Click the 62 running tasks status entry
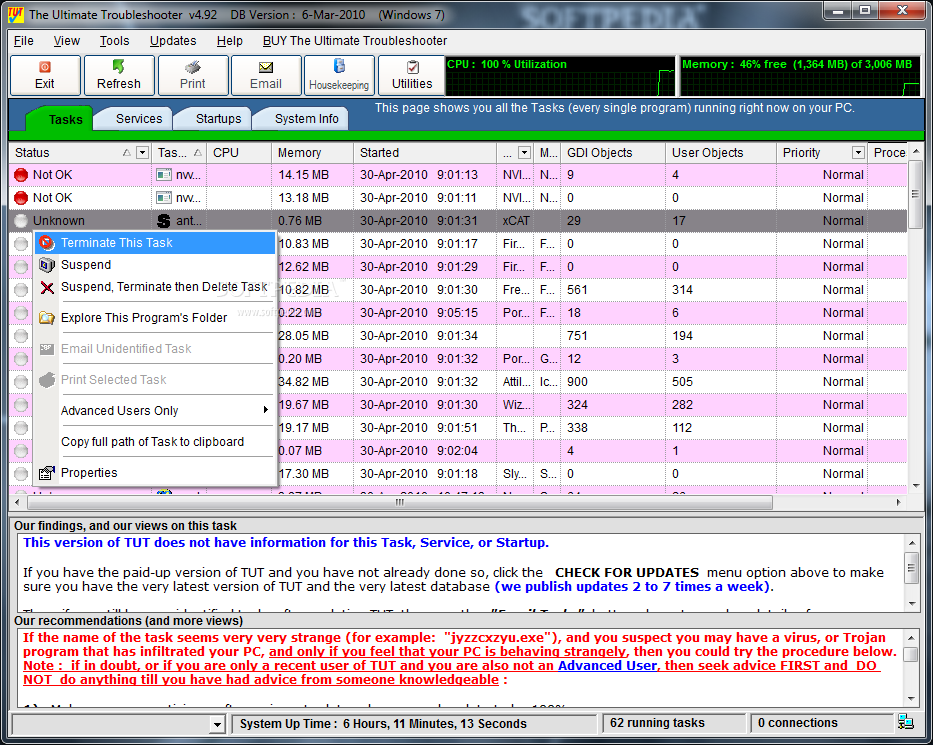Screen dimensions: 933x745 point(674,723)
